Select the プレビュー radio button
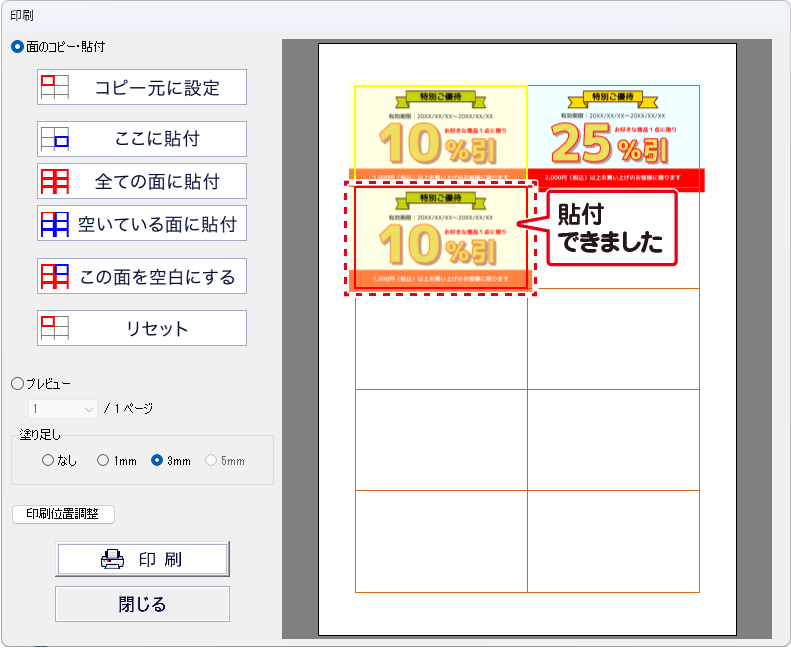Viewport: 791px width, 648px height. click(17, 383)
